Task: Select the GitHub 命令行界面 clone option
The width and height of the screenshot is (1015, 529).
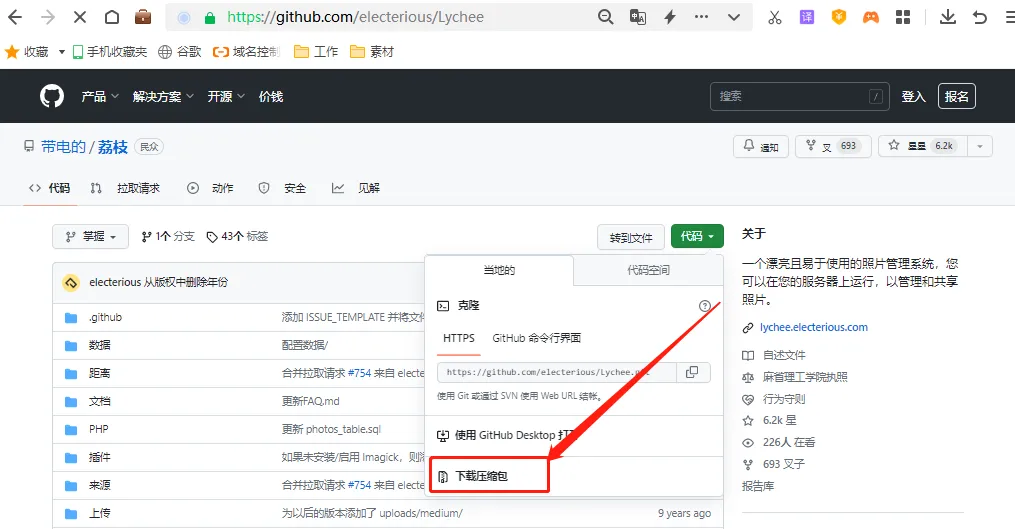Action: [537, 338]
